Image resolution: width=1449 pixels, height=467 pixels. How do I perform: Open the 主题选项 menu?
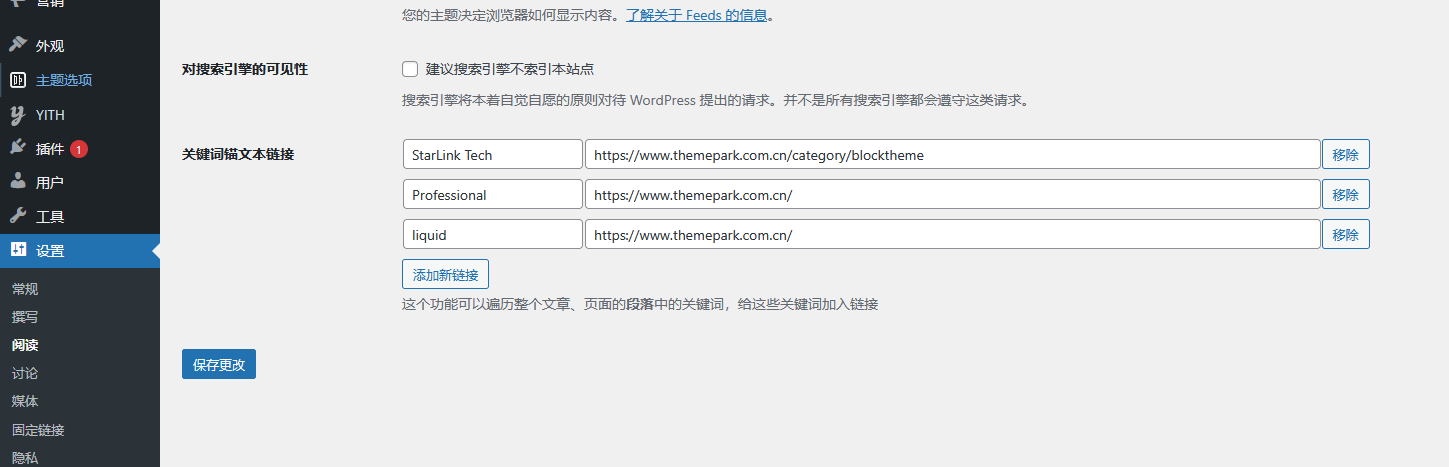point(80,80)
